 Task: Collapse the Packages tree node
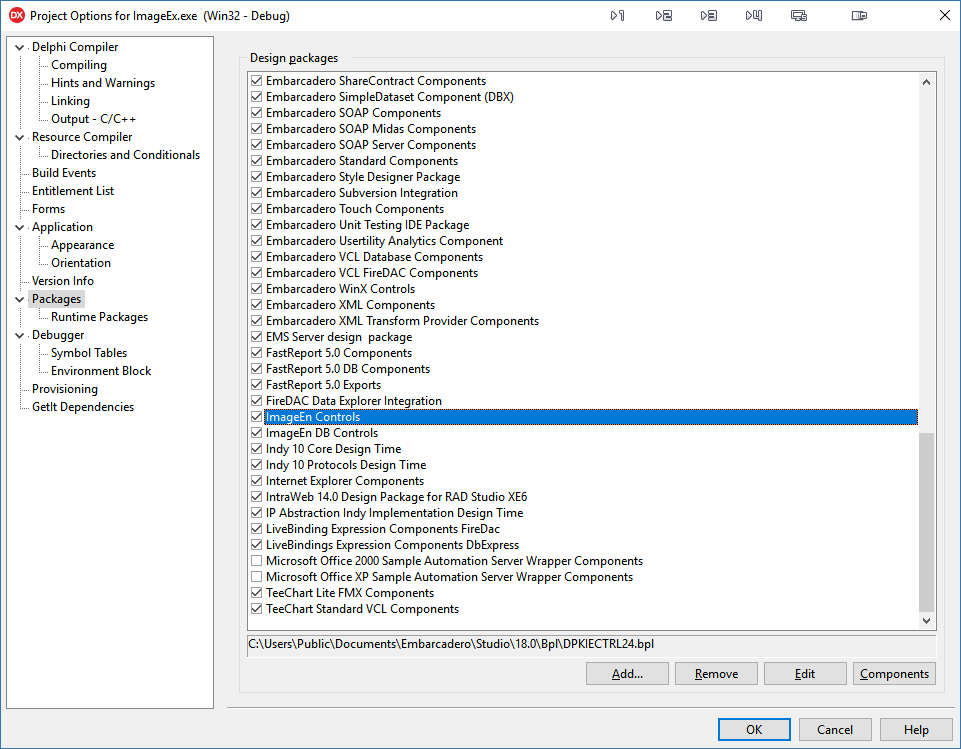(x=20, y=299)
